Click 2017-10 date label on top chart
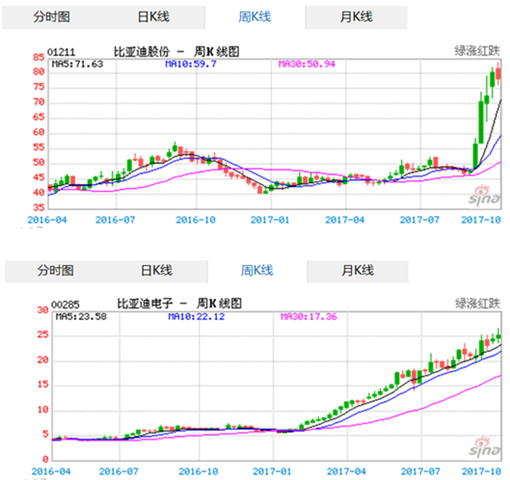 tap(481, 220)
